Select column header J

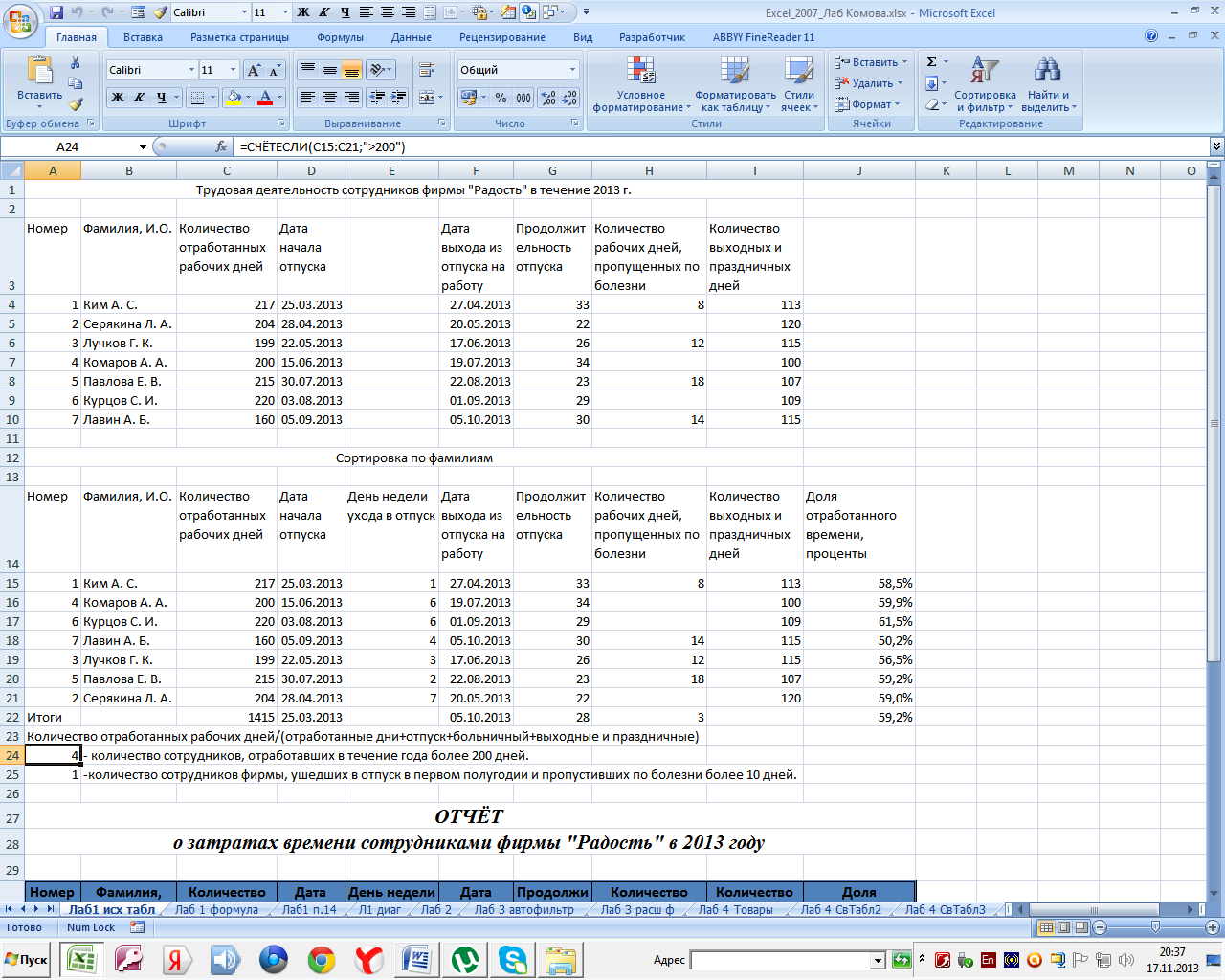[x=859, y=170]
